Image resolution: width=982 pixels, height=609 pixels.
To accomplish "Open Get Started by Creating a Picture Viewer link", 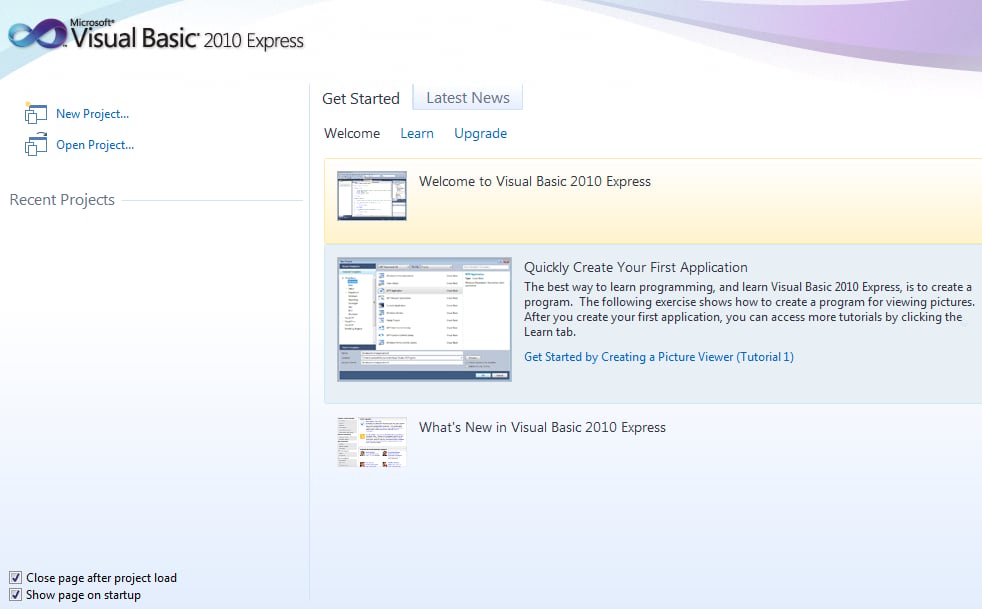I will (x=659, y=357).
